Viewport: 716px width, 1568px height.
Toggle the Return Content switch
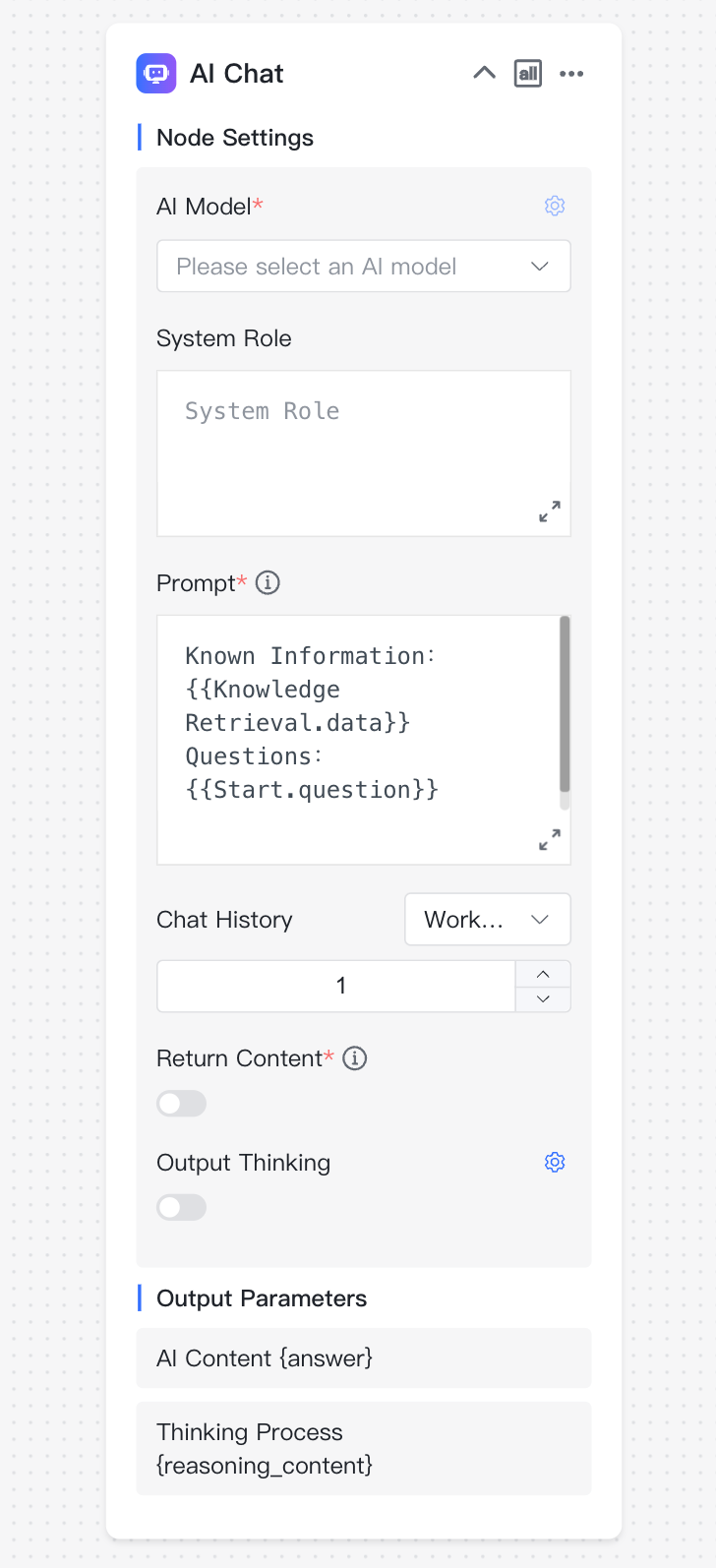pyautogui.click(x=182, y=1104)
